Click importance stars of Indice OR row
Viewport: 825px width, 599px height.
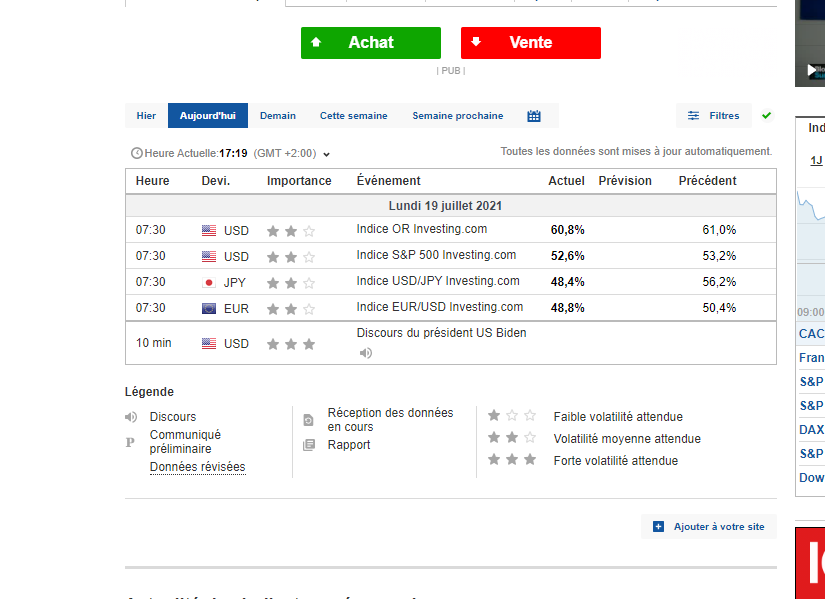point(291,231)
